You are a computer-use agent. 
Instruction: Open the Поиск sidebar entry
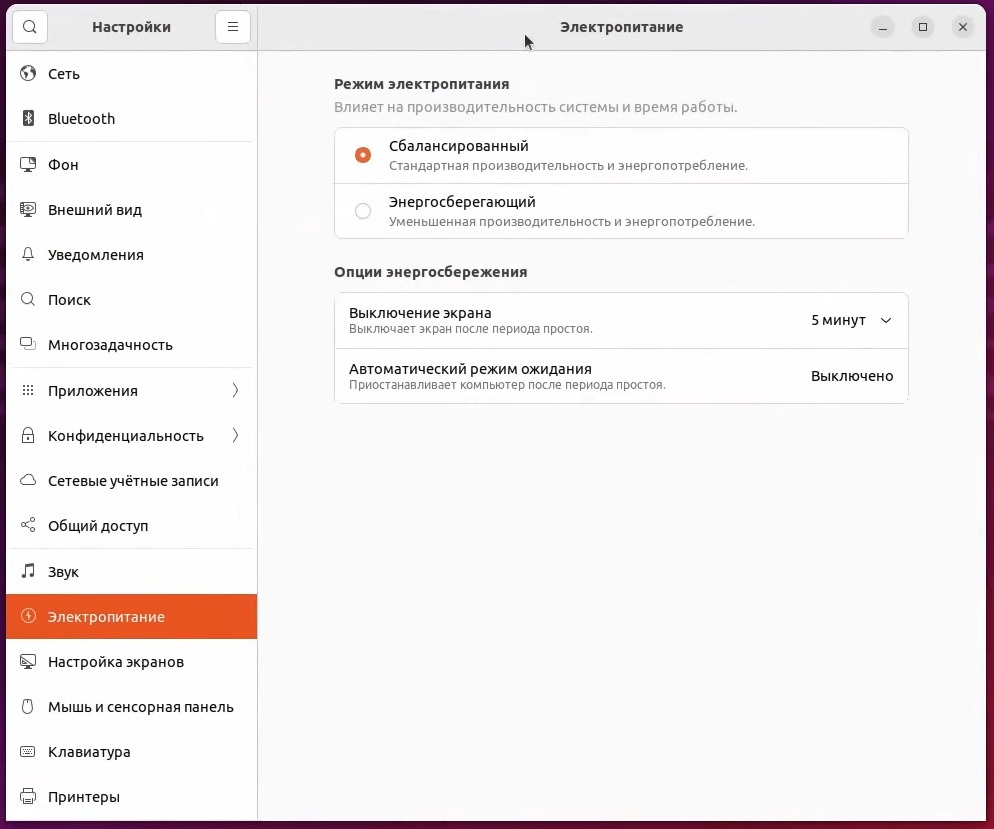click(131, 299)
